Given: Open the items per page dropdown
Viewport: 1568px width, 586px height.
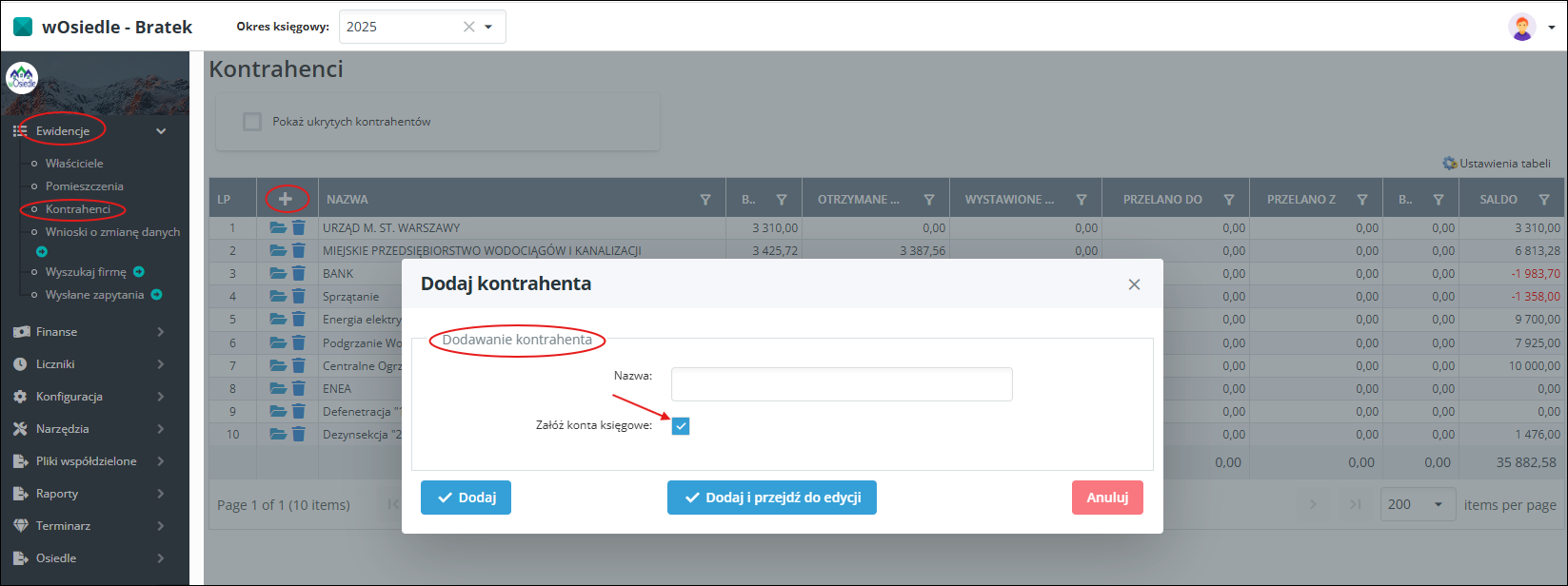Looking at the screenshot, I should [x=1418, y=504].
